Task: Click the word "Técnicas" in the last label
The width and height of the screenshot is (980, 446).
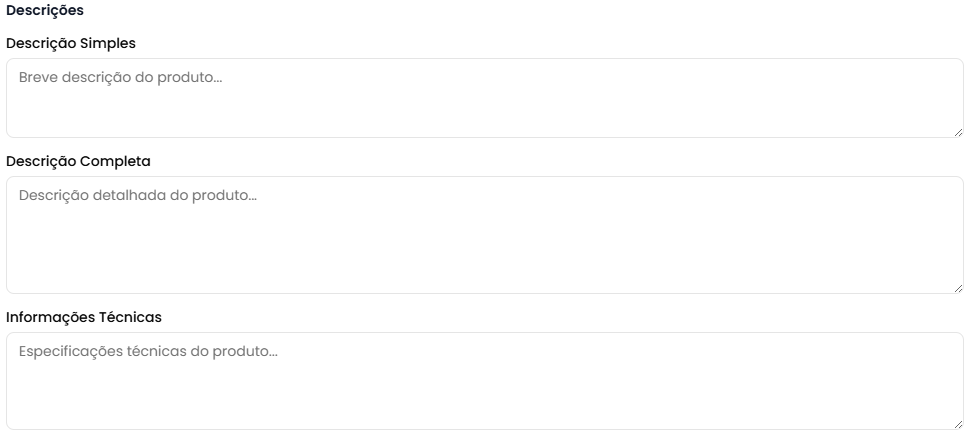Action: click(x=130, y=317)
